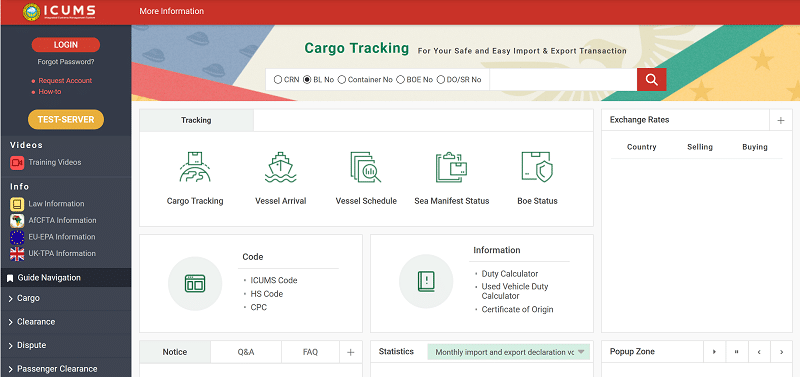800x377 pixels.
Task: Click the Forgot Password link
Action: (66, 62)
